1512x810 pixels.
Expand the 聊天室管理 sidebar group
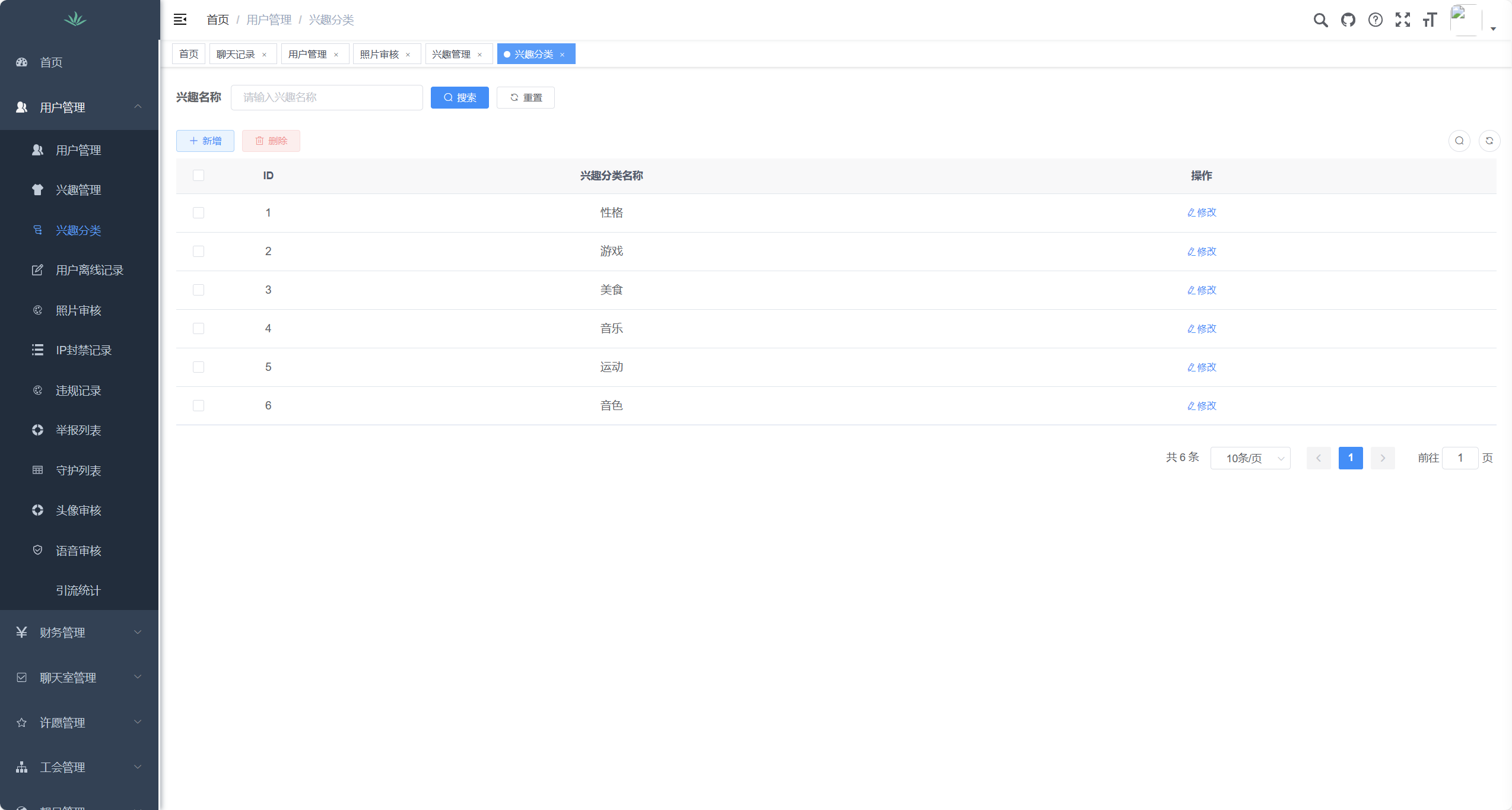coord(80,678)
